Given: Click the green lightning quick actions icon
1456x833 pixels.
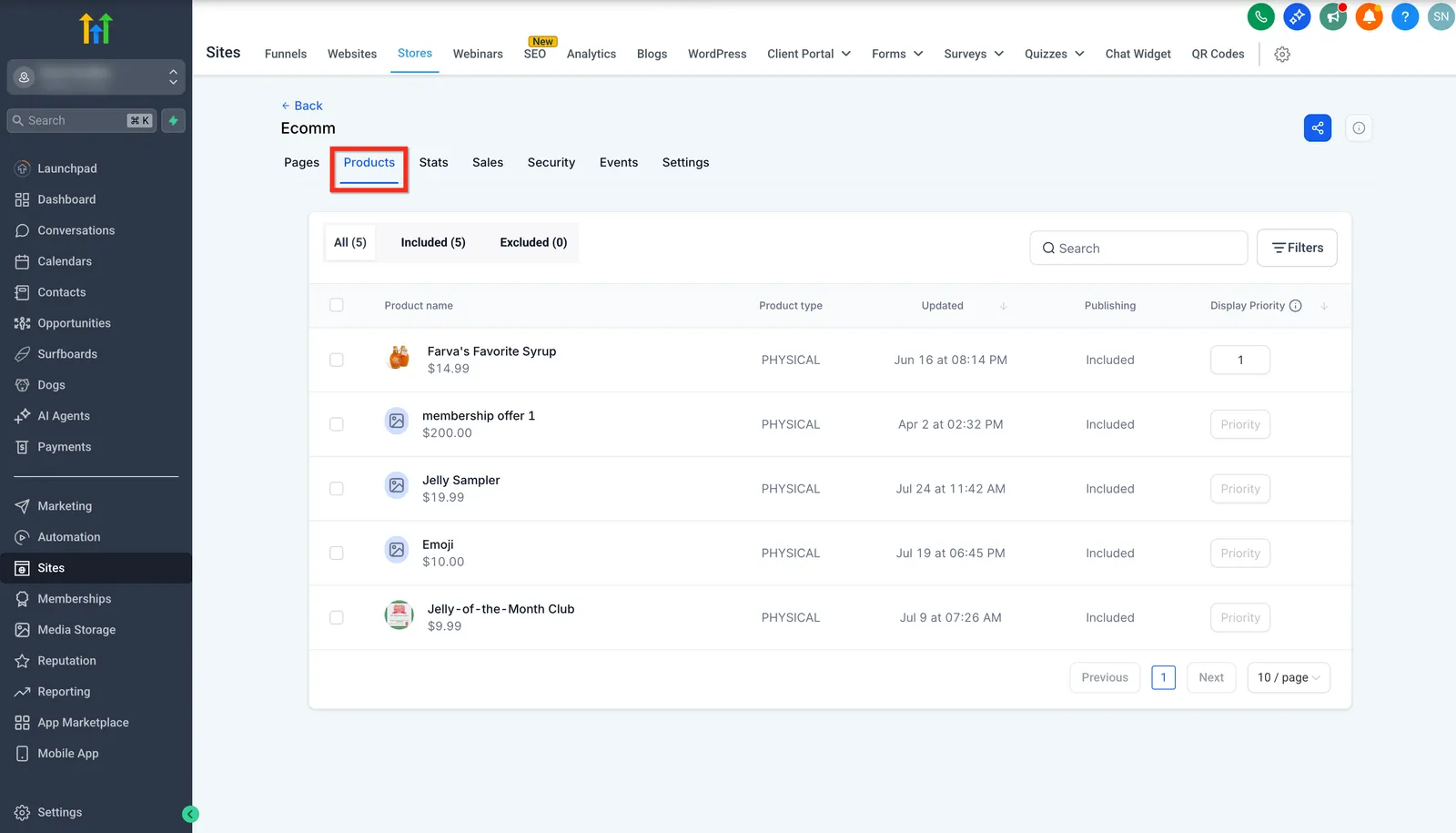Looking at the screenshot, I should tap(173, 120).
